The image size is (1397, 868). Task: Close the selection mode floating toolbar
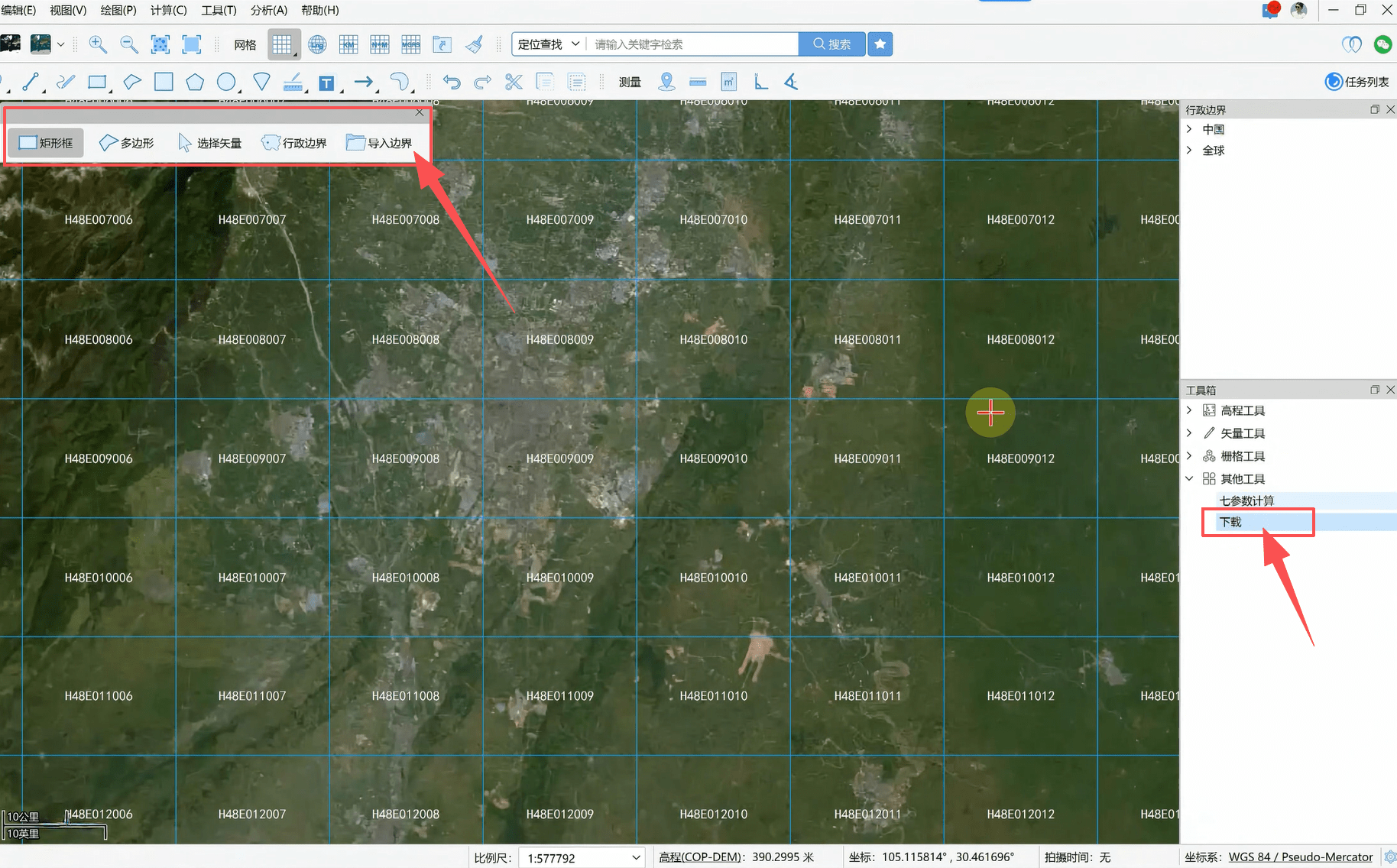(x=420, y=112)
